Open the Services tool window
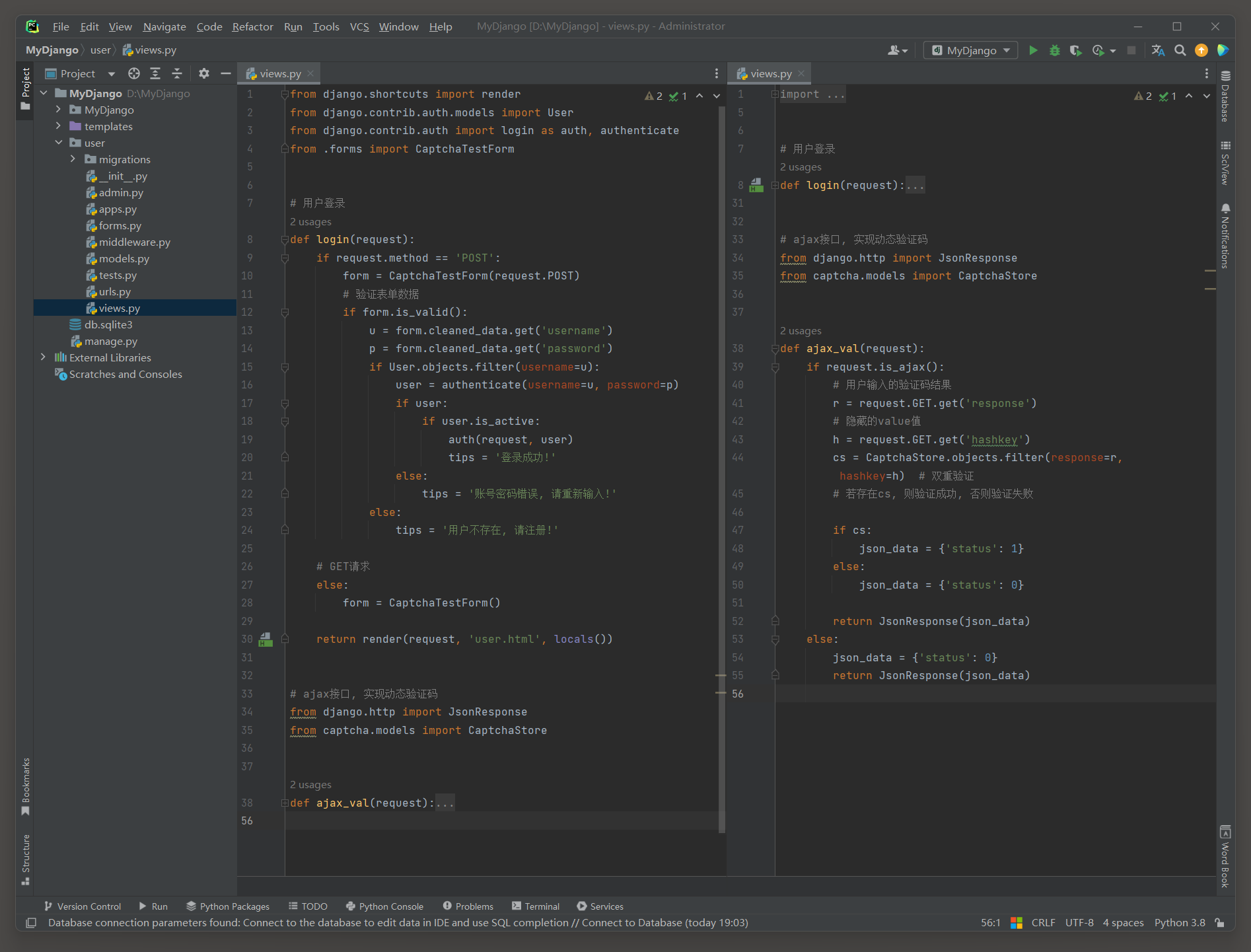The image size is (1251, 952). coord(600,906)
